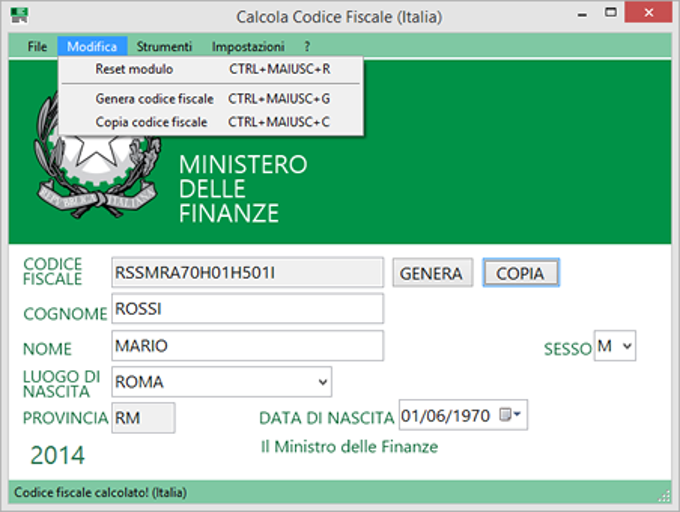Click the Il Ministro delle Finanze text
680x512 pixels.
pos(349,447)
